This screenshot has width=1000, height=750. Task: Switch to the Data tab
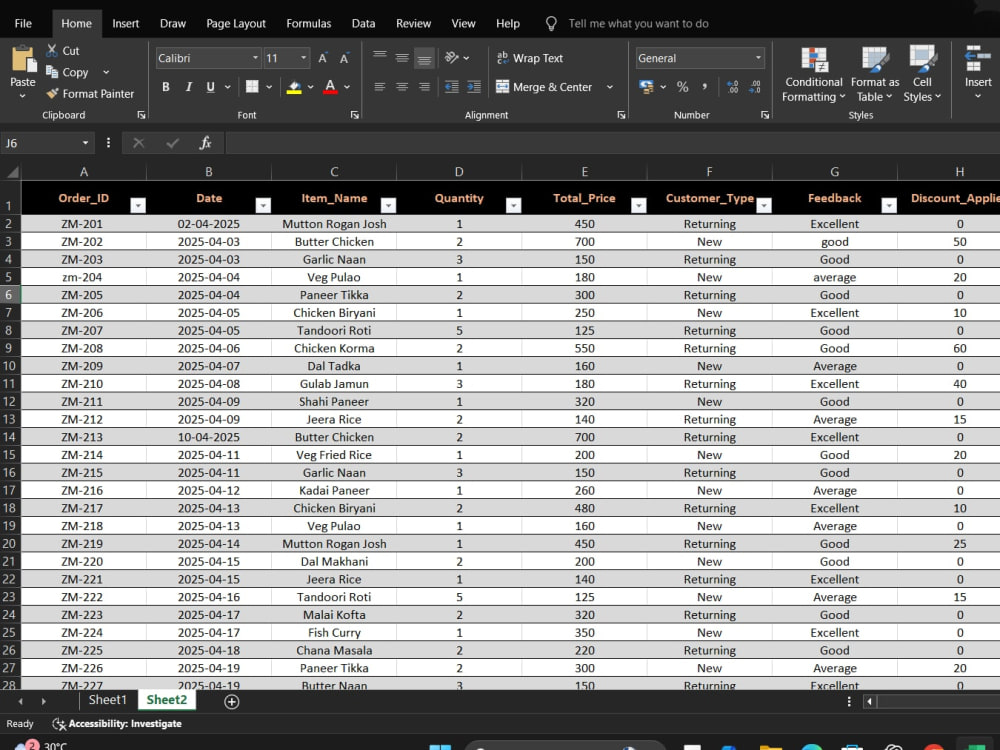tap(364, 24)
